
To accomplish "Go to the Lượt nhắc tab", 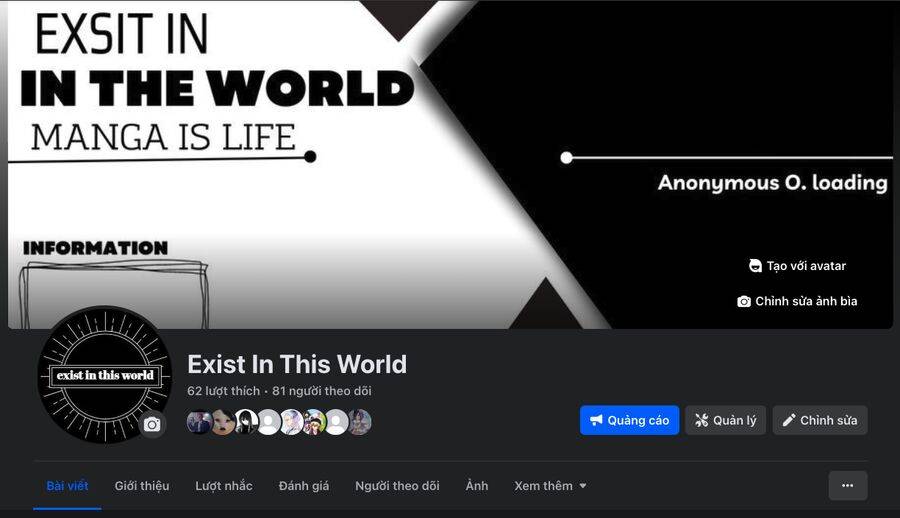I will 224,486.
